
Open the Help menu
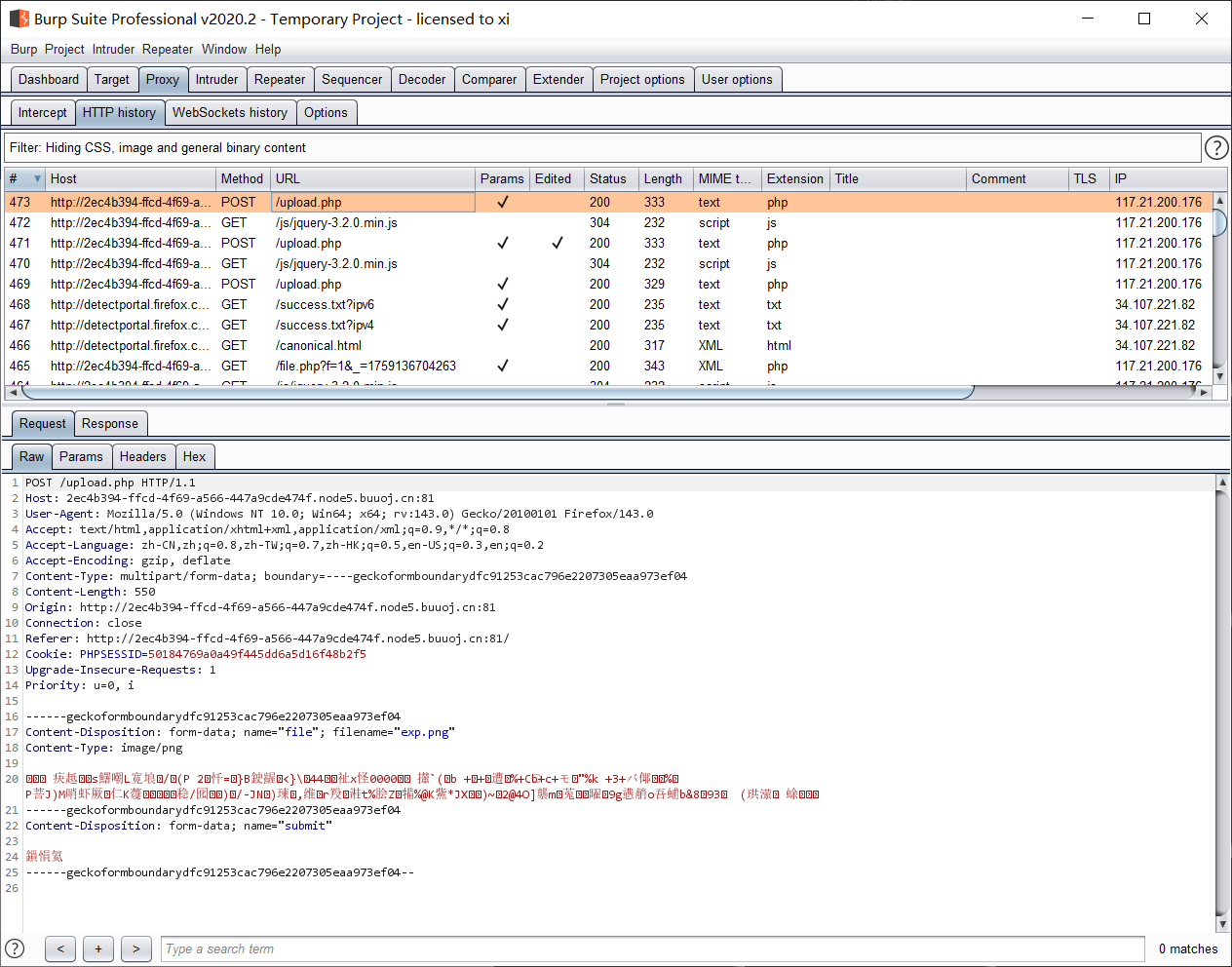(x=268, y=49)
